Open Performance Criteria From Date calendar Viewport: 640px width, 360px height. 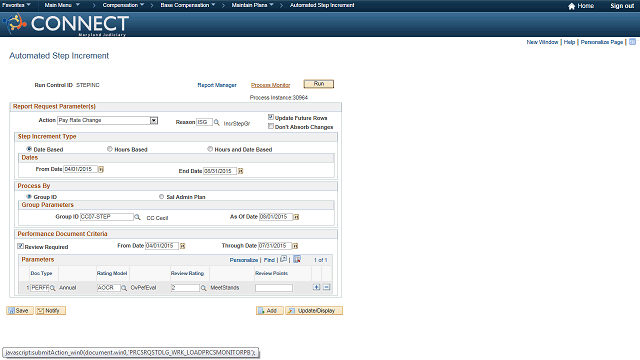pos(182,246)
